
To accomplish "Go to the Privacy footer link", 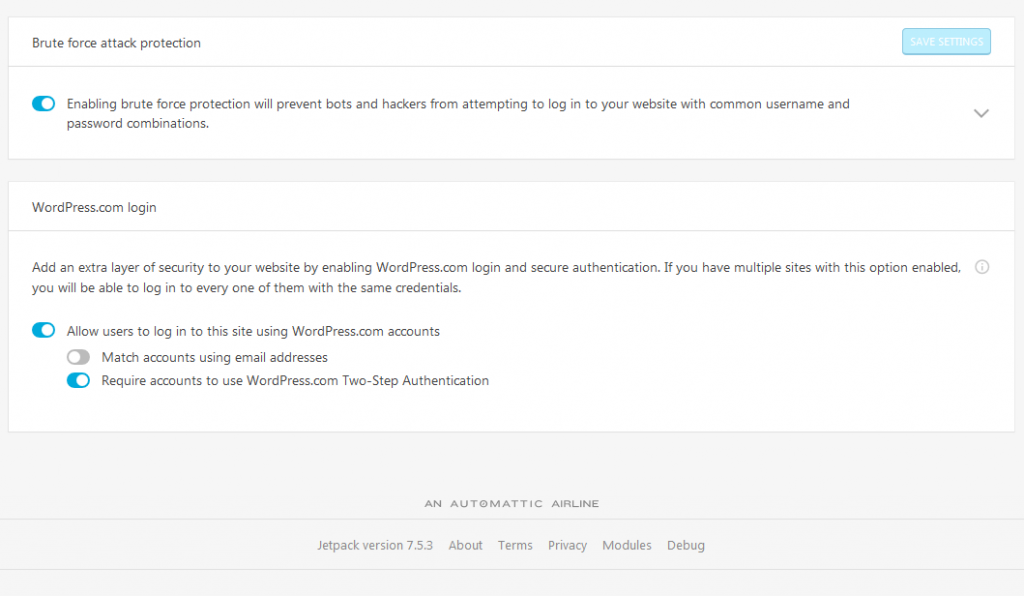I will [567, 545].
